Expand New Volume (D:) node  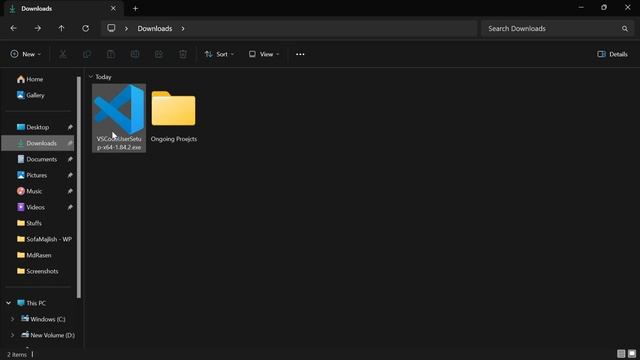(12, 335)
